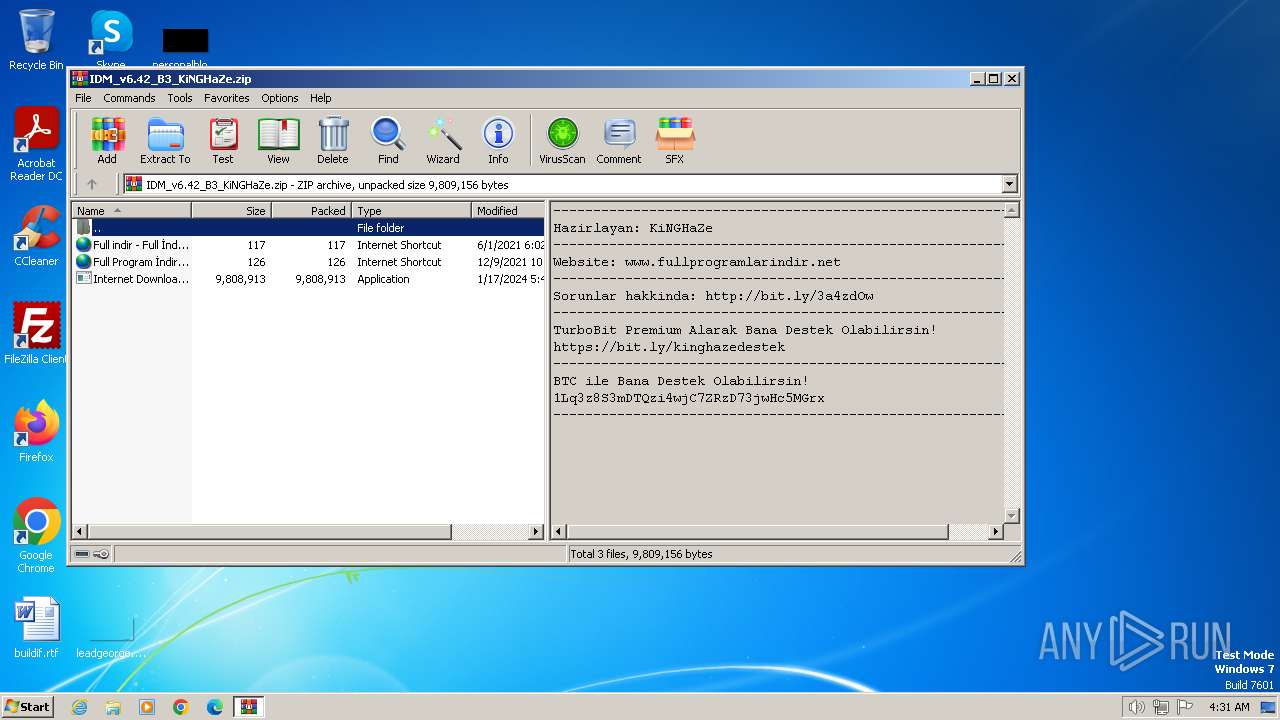Viewport: 1280px width, 720px height.
Task: Launch the Wizard tool
Action: [x=443, y=140]
